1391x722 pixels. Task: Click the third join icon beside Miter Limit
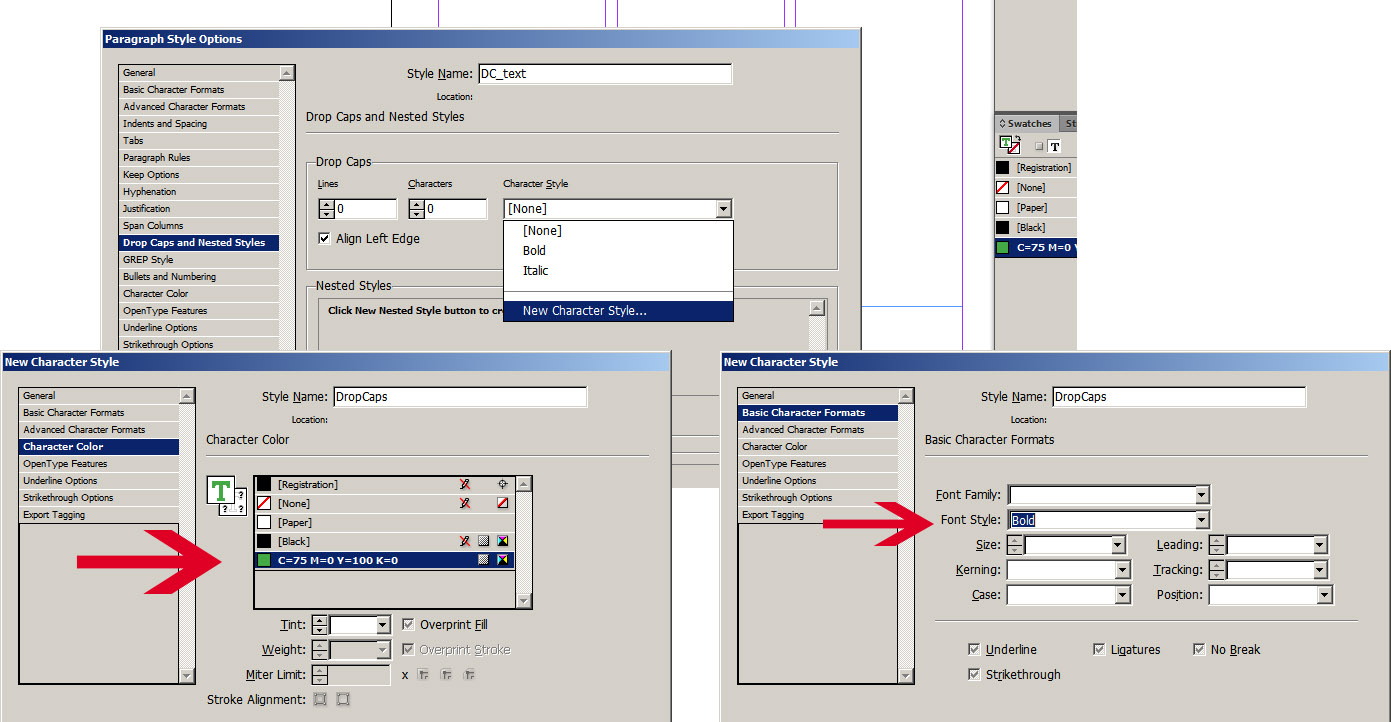click(x=467, y=675)
